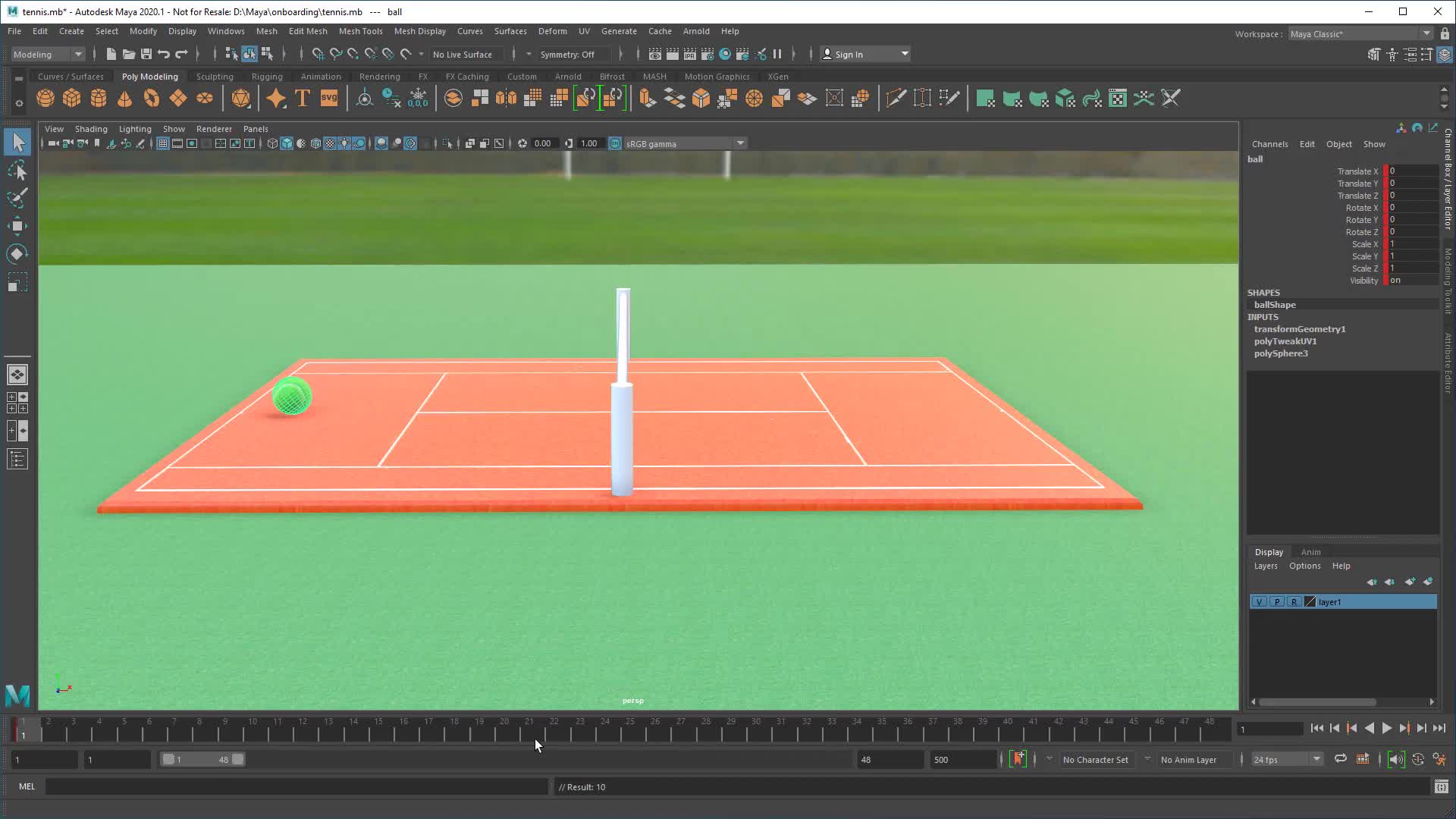Activate the Select tool in toolbox
This screenshot has width=1456, height=819.
pyautogui.click(x=17, y=142)
